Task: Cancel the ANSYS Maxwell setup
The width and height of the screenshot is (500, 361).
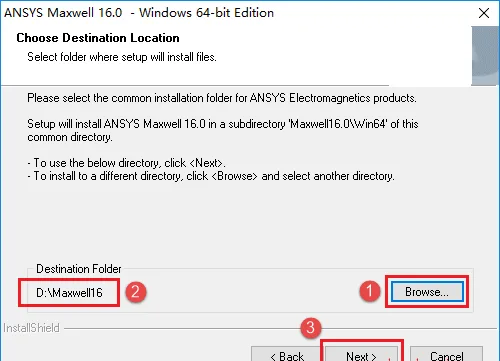Action: click(x=446, y=354)
